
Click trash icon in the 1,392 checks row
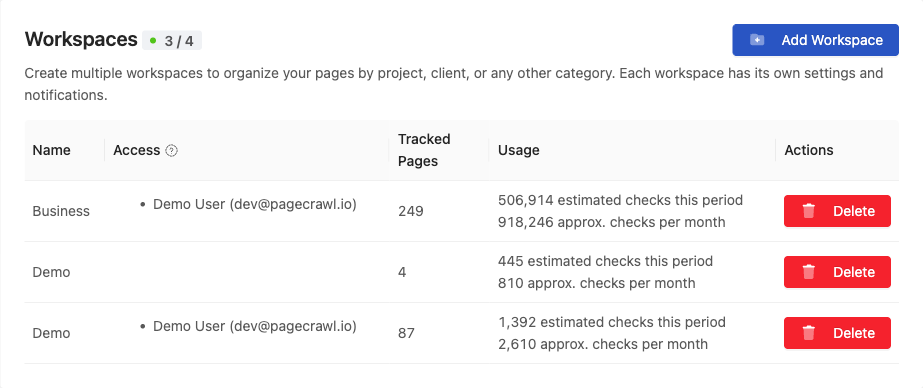point(809,333)
